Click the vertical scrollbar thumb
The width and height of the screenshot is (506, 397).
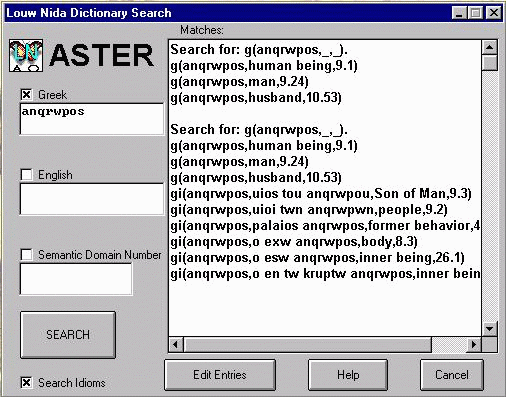490,63
